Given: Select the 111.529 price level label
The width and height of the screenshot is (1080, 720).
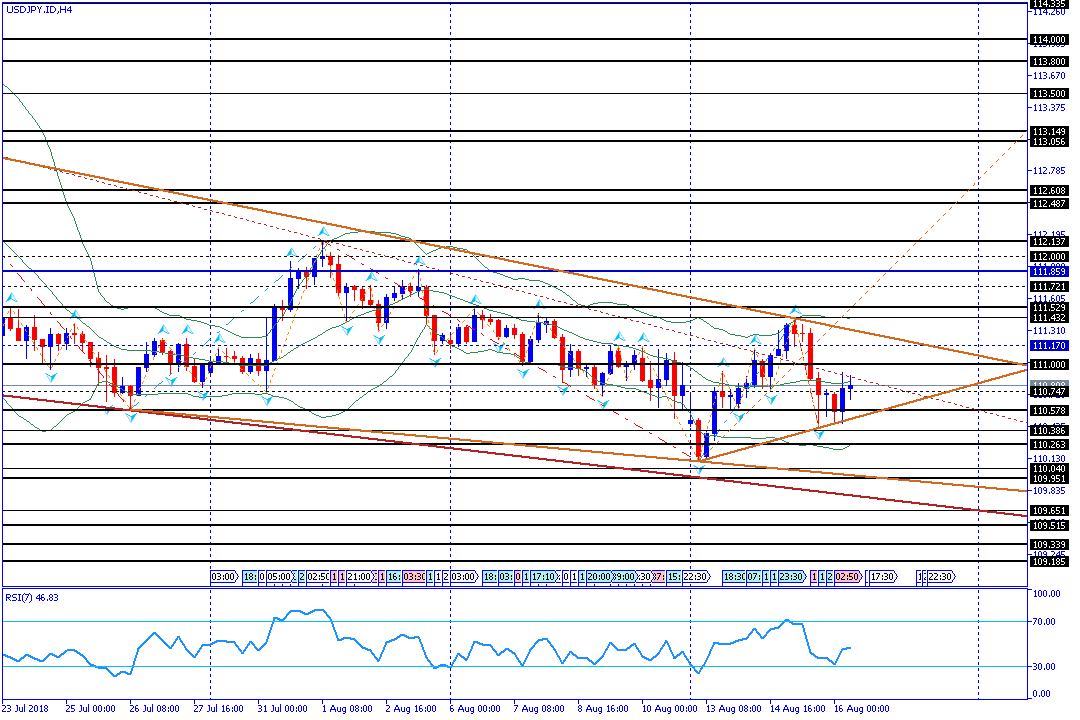Looking at the screenshot, I should 1048,307.
